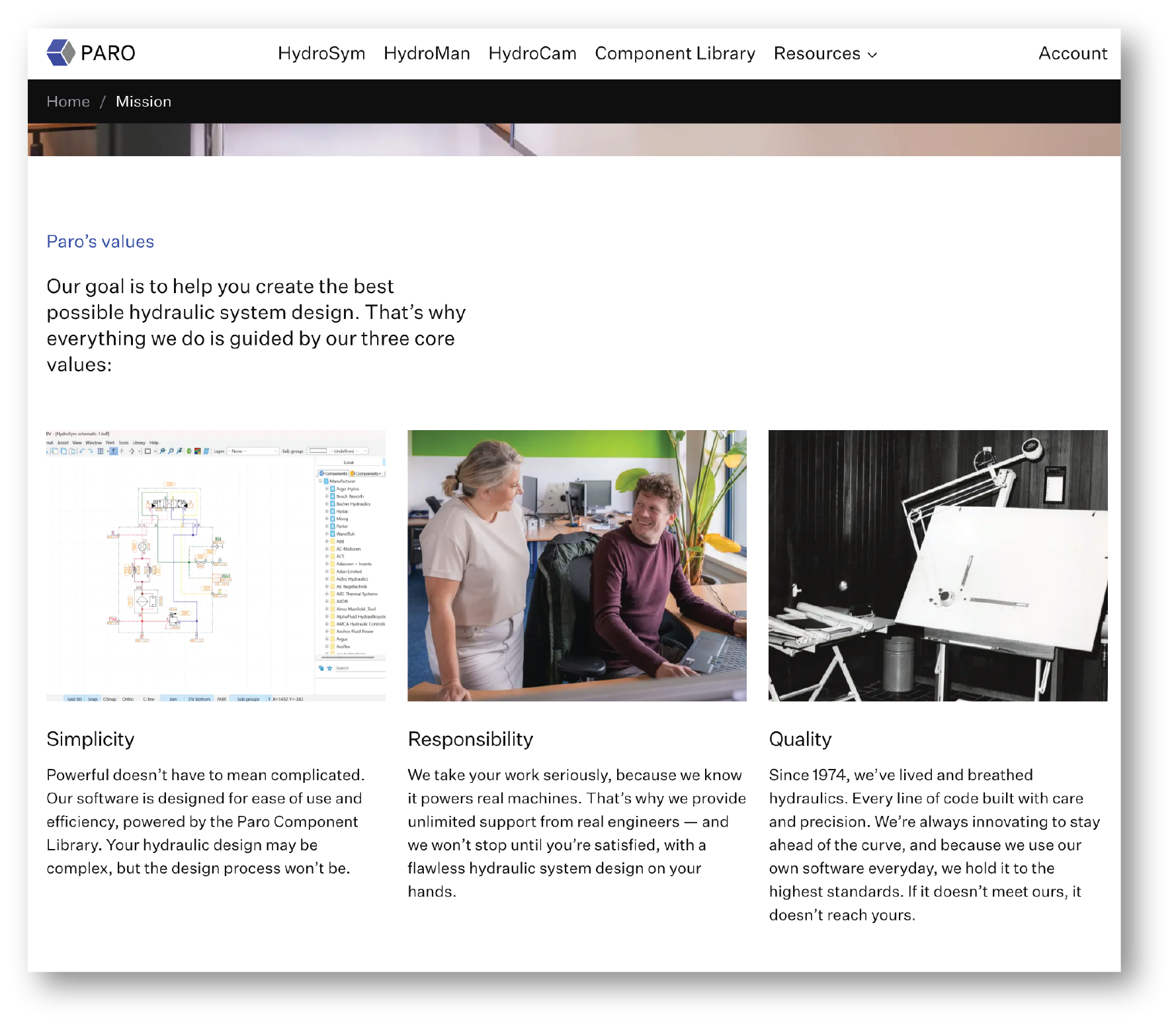Expand the Resources dropdown menu
This screenshot has width=1176, height=1027.
coord(825,54)
